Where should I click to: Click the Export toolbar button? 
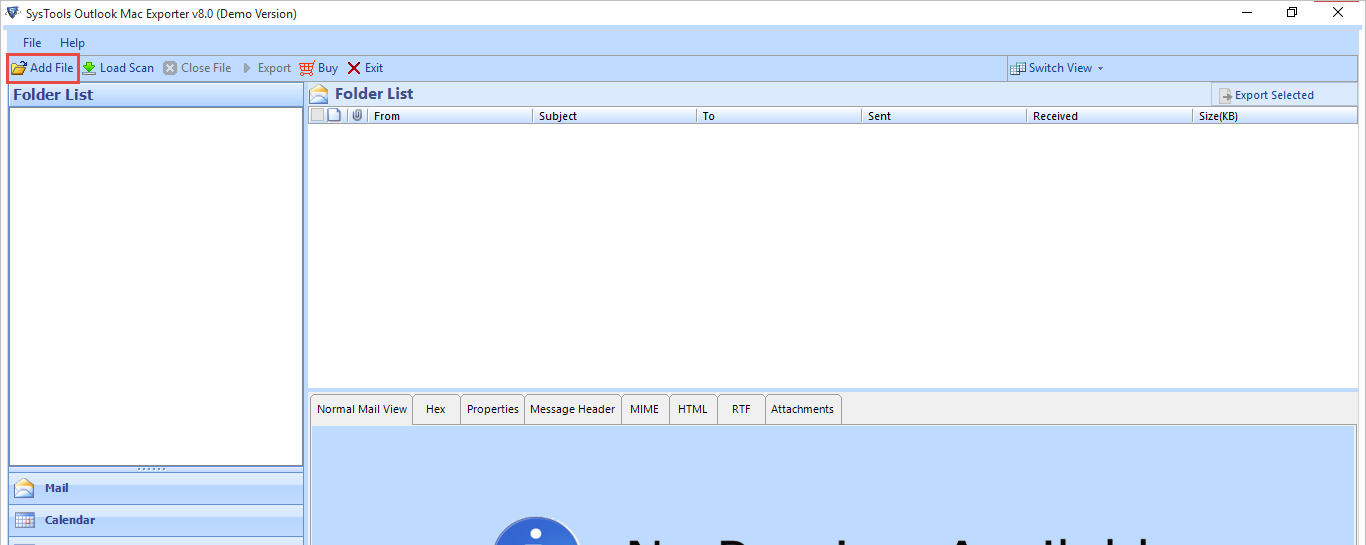coord(265,68)
